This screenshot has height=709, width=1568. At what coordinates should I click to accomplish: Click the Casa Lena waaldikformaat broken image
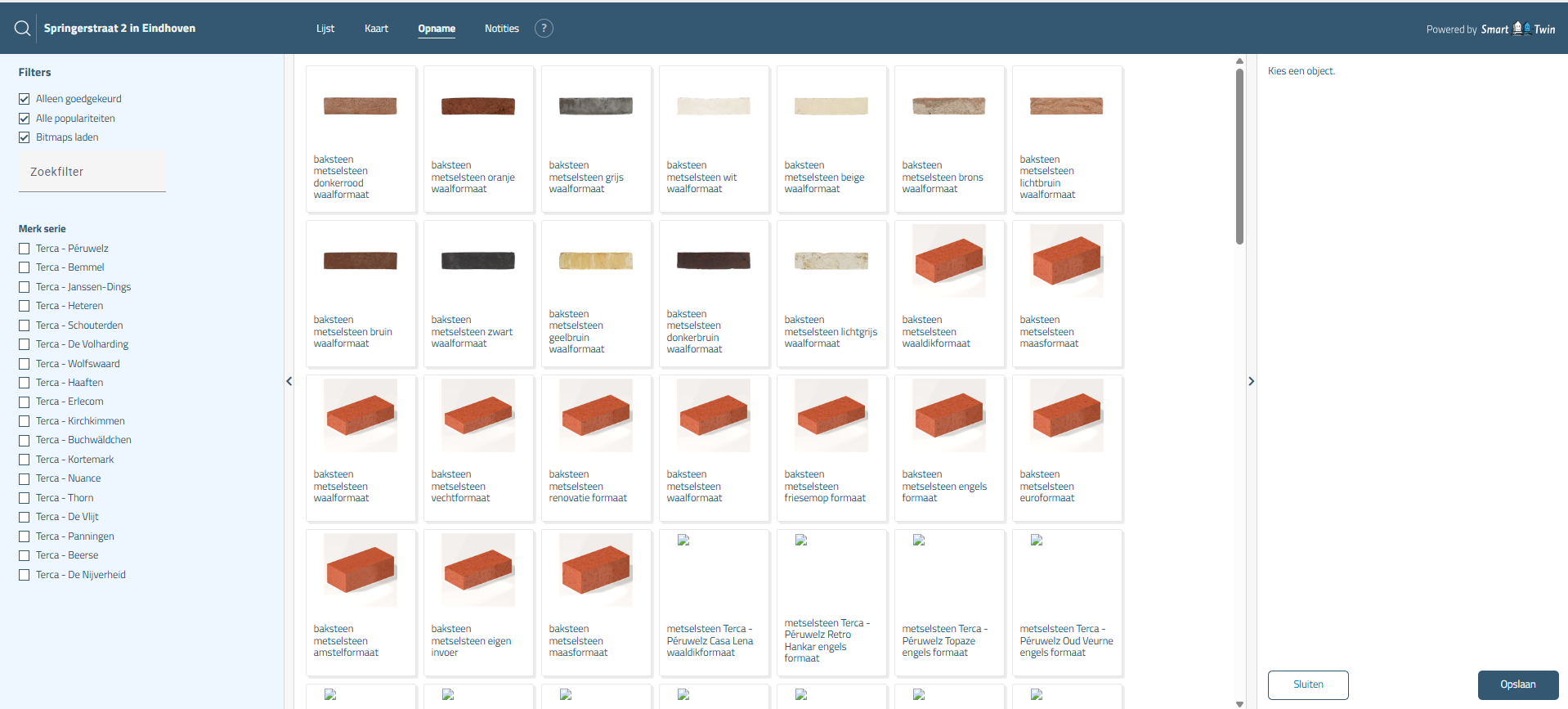coord(683,541)
